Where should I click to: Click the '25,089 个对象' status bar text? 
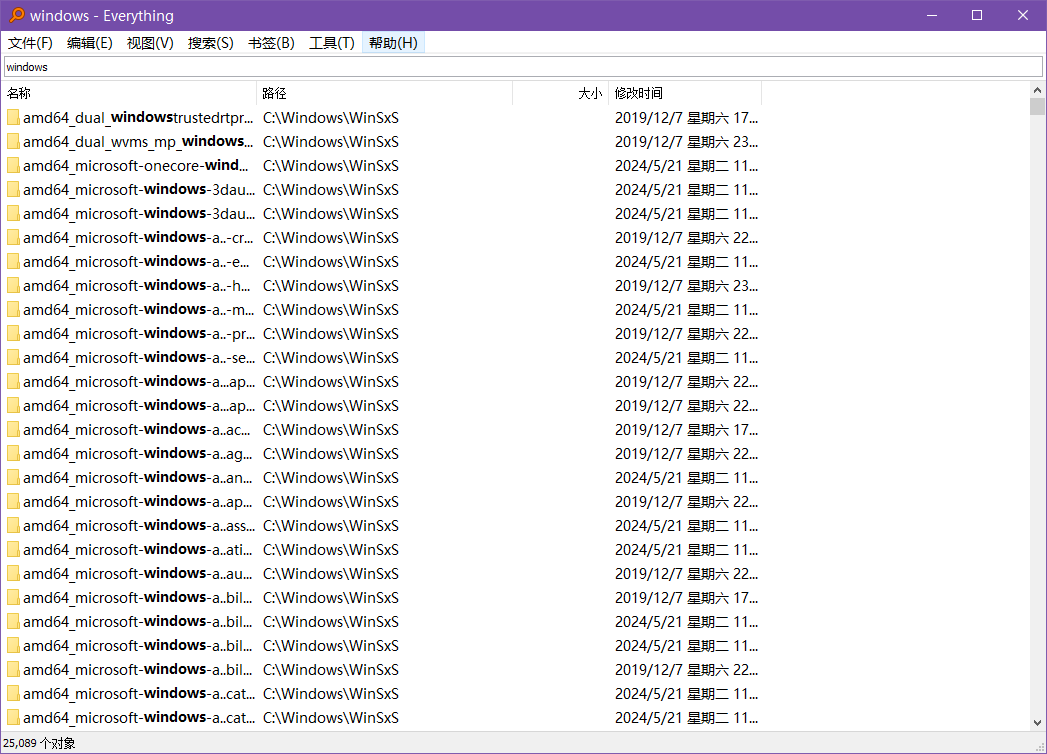[x=39, y=743]
